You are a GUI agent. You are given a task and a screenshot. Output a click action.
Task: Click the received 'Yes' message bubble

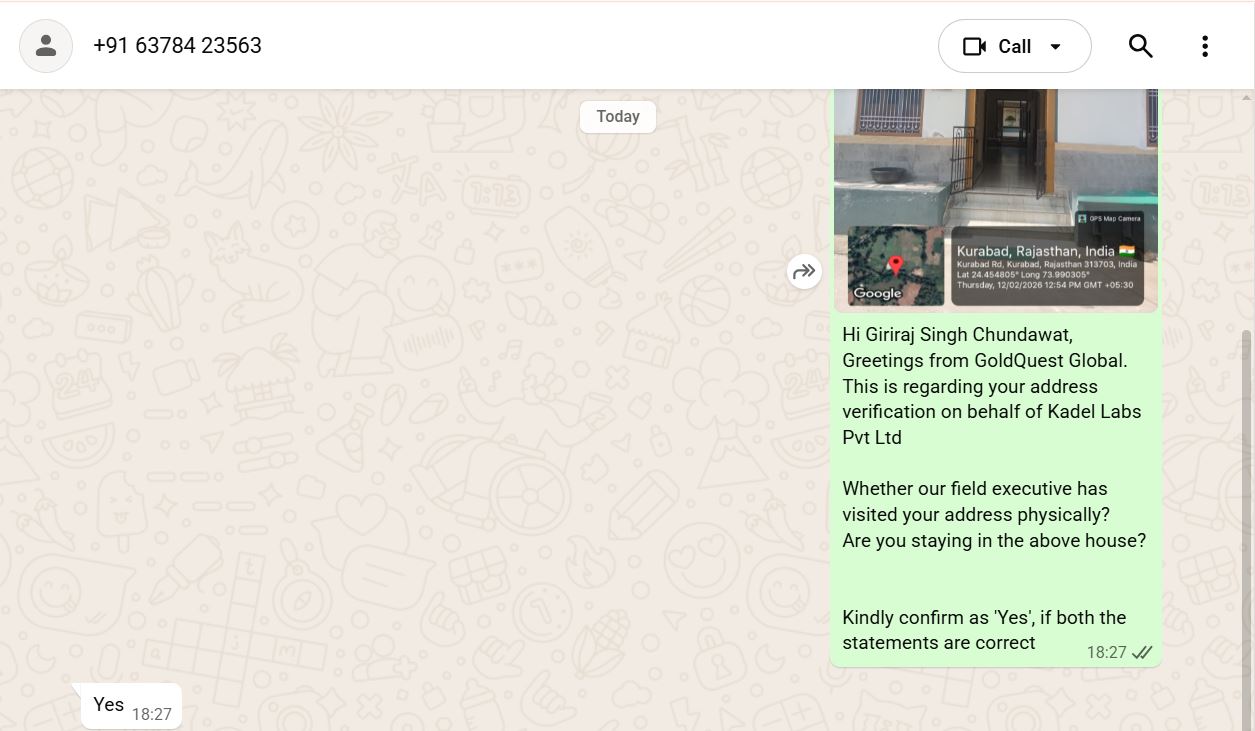tap(109, 705)
